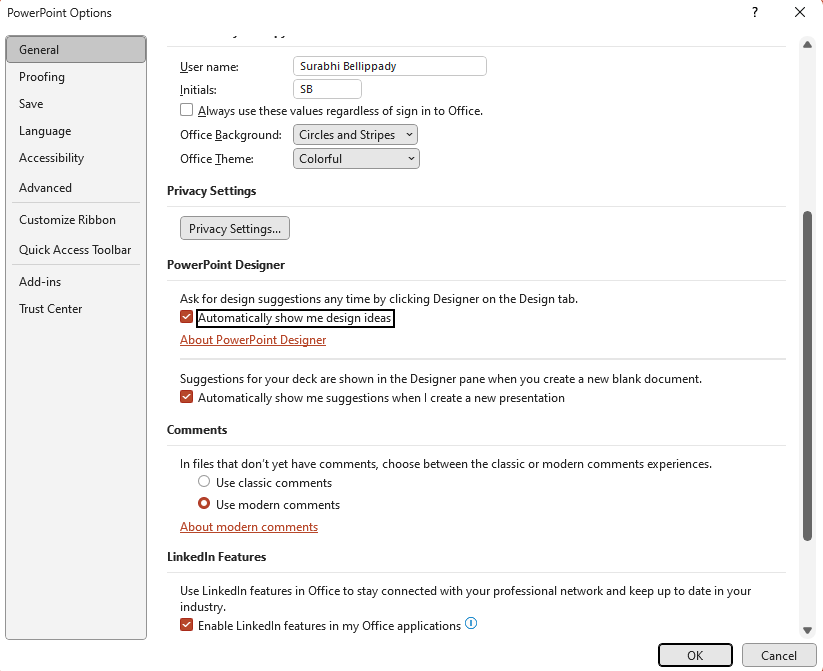Click the LinkedIn features info icon
The image size is (823, 671).
[x=470, y=623]
